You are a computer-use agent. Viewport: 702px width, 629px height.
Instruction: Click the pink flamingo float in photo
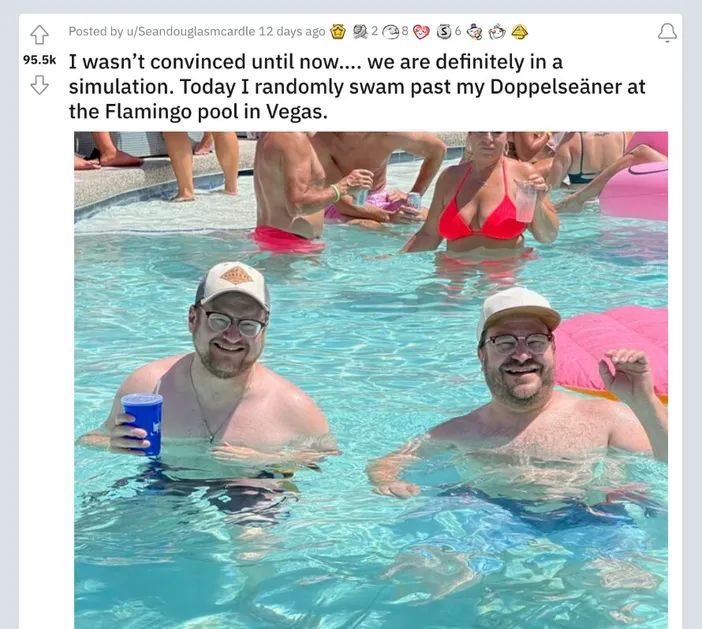[613, 354]
